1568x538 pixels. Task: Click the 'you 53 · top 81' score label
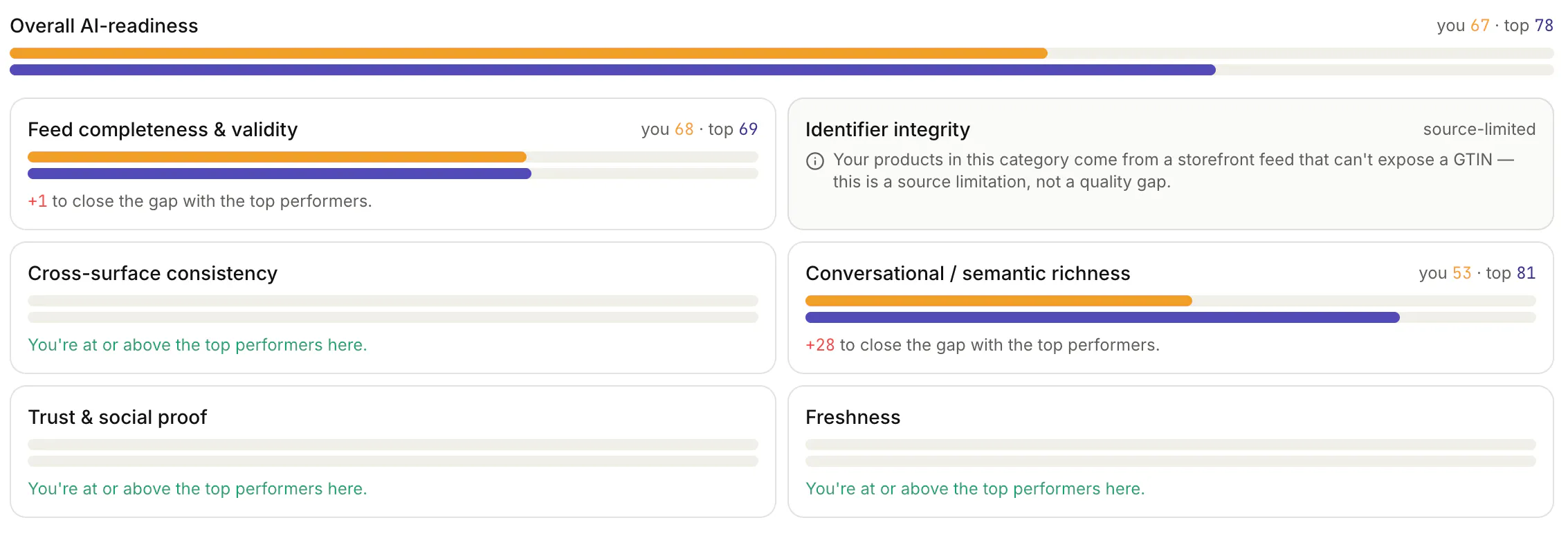coord(1477,273)
